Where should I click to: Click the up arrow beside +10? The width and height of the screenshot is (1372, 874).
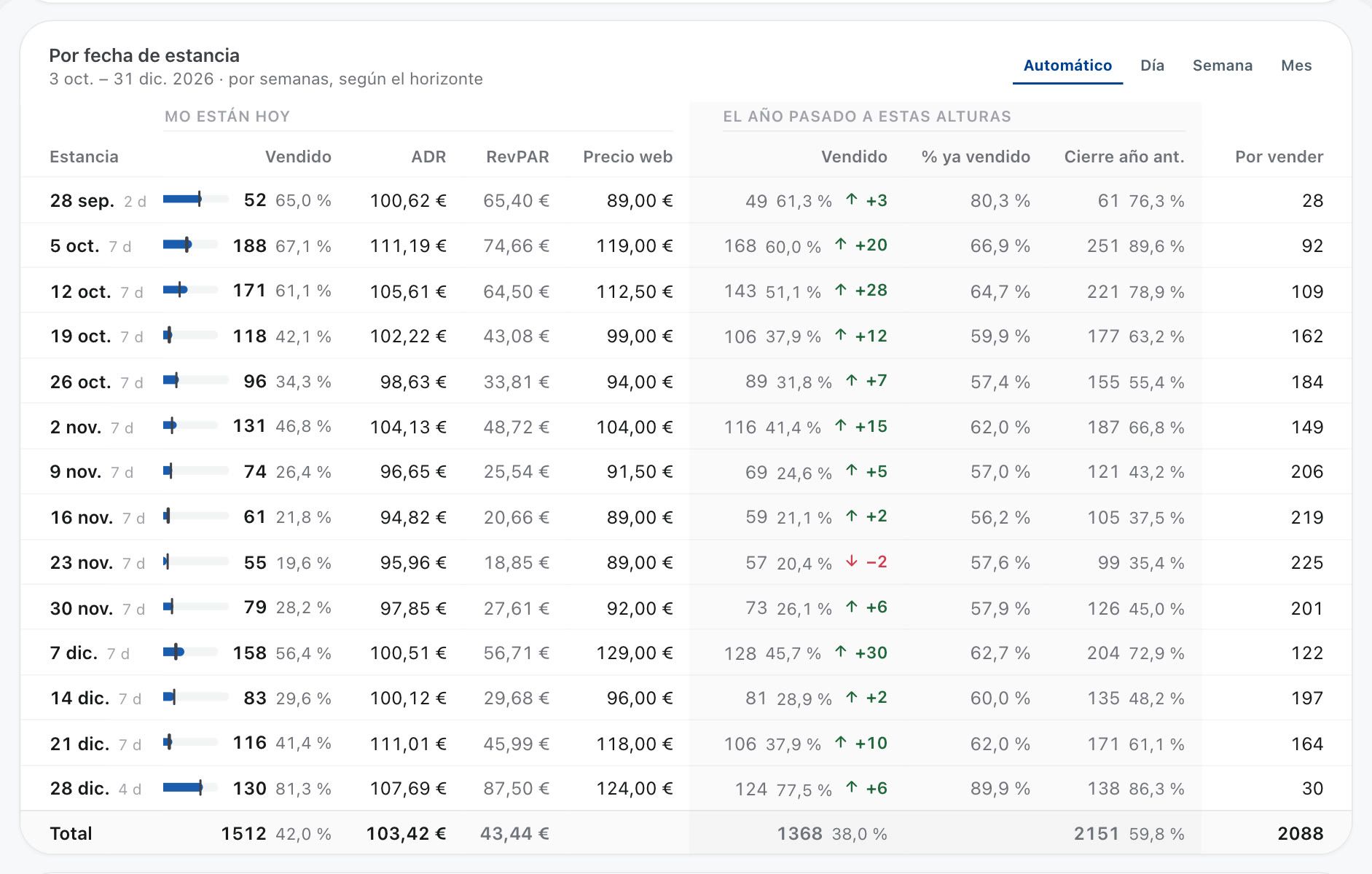(840, 743)
